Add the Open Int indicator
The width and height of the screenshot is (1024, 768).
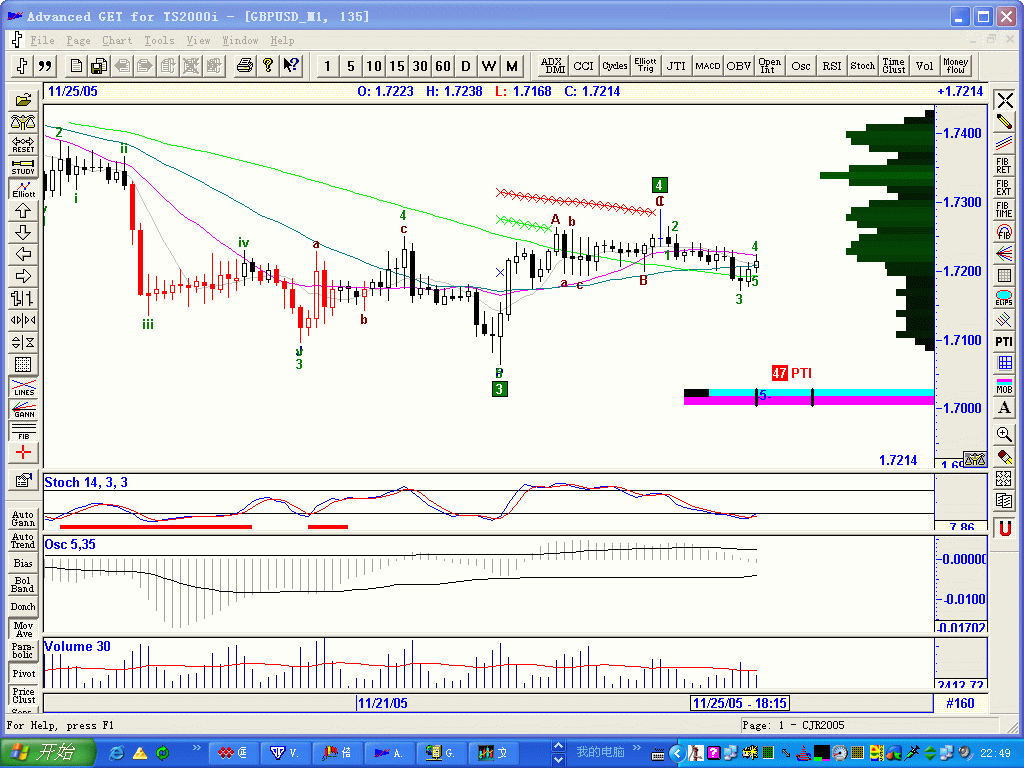click(769, 65)
